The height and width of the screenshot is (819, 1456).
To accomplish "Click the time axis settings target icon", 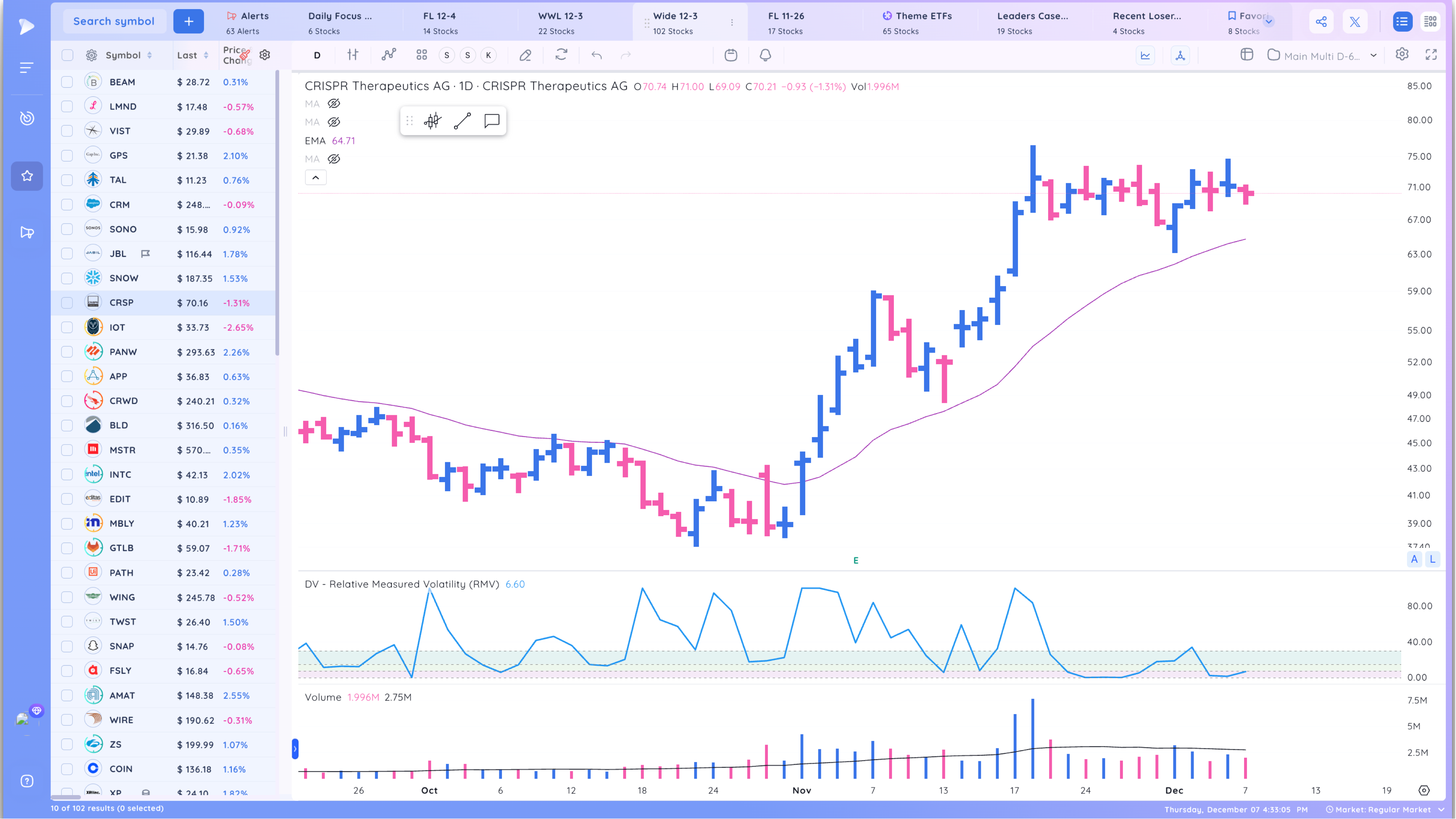I will point(1424,790).
